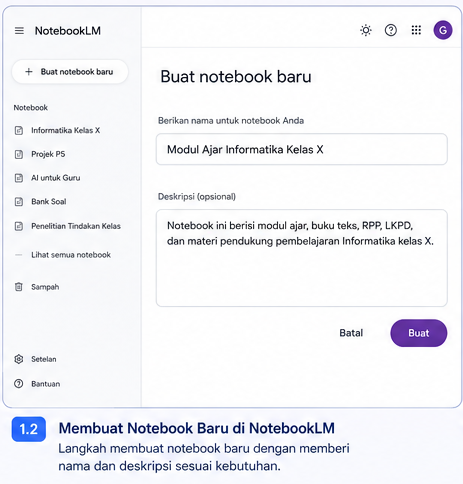Open the Informatika Kelas X notebook
This screenshot has height=484, width=463.
(x=66, y=130)
